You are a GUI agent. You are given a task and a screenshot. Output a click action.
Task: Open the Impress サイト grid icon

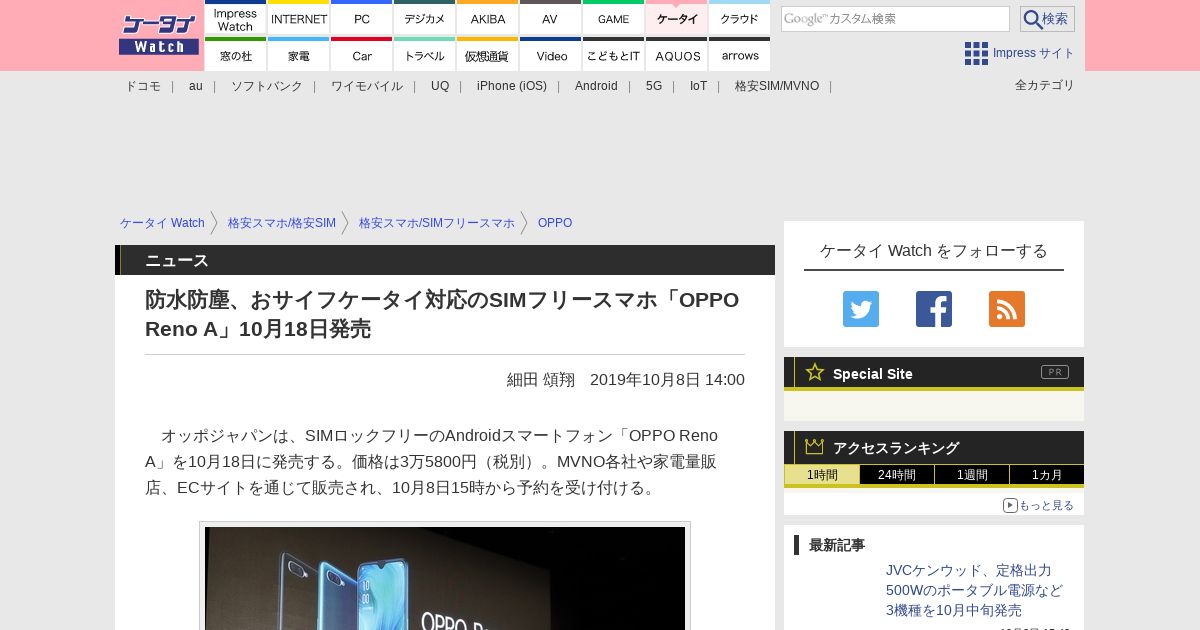(976, 53)
